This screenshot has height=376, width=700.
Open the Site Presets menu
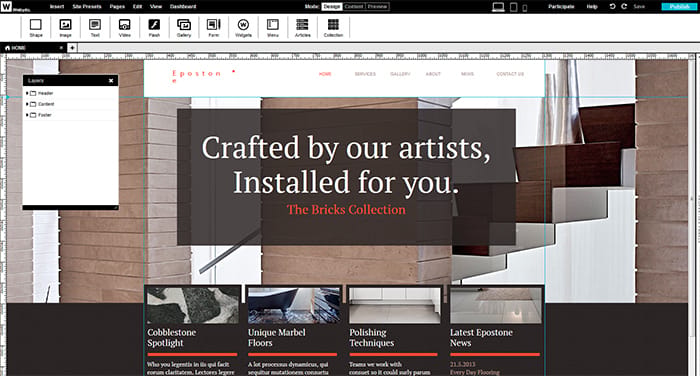click(87, 6)
